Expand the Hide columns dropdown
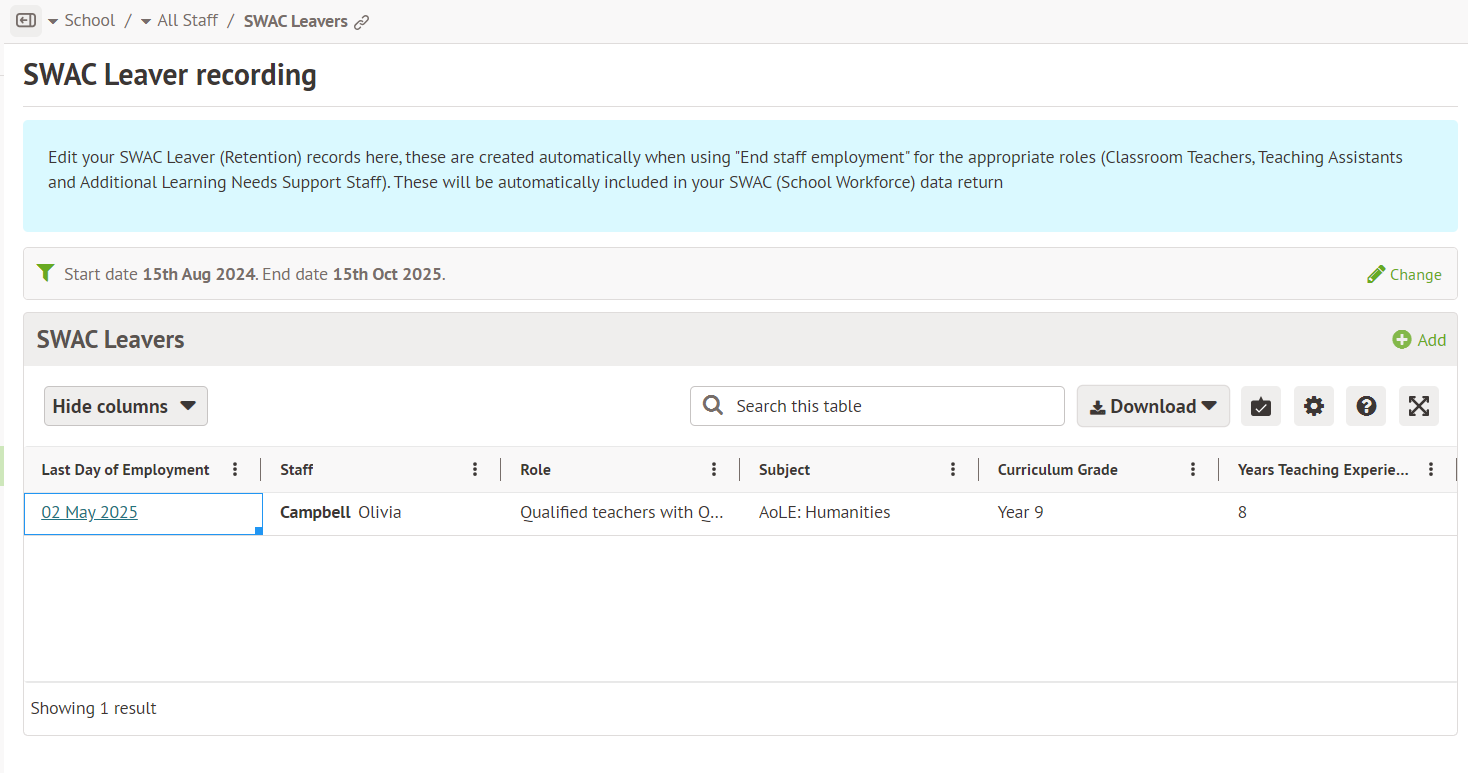Screen dimensions: 1468x773 tap(125, 406)
